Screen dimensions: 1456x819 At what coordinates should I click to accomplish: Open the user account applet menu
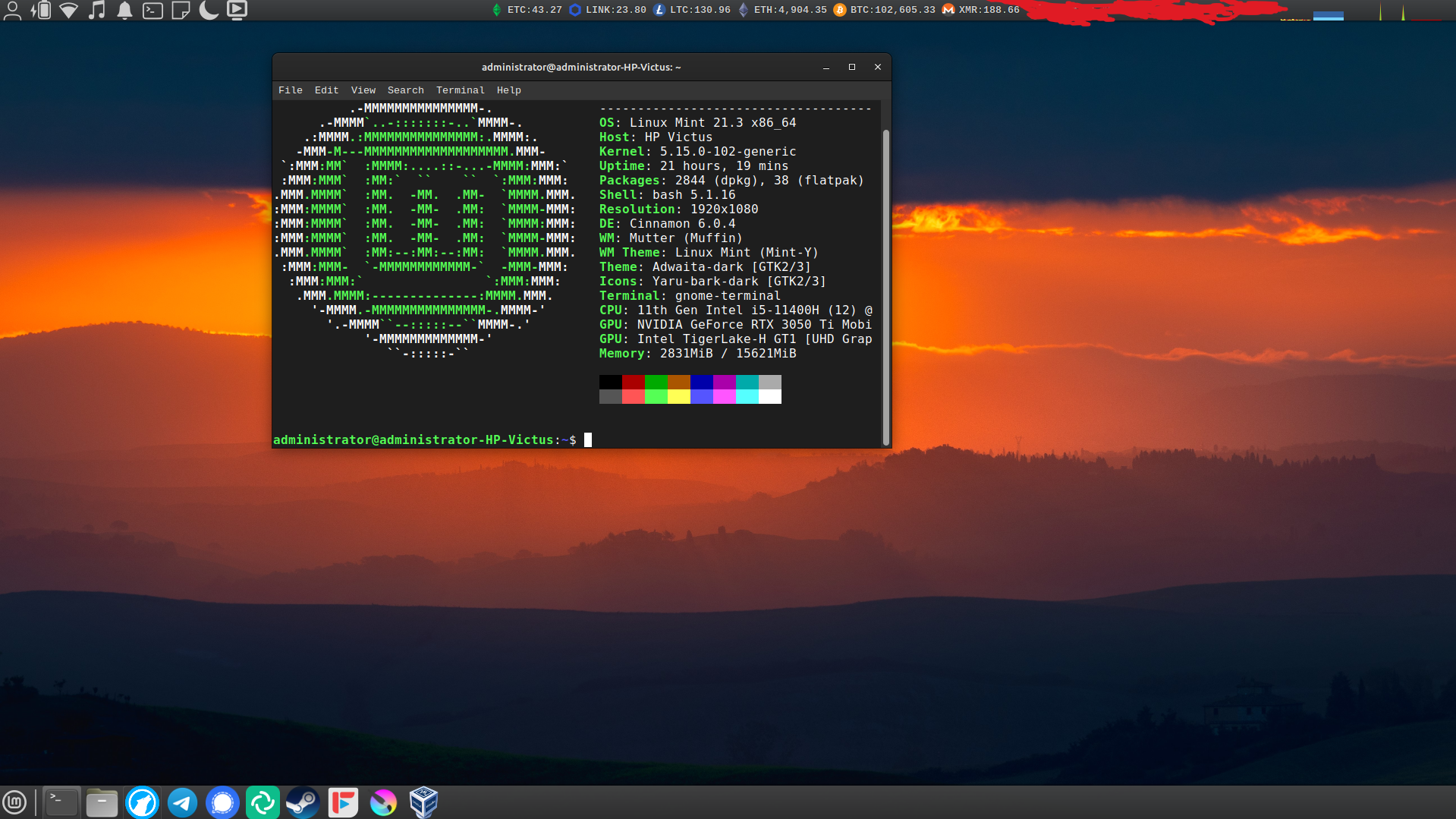(x=12, y=10)
